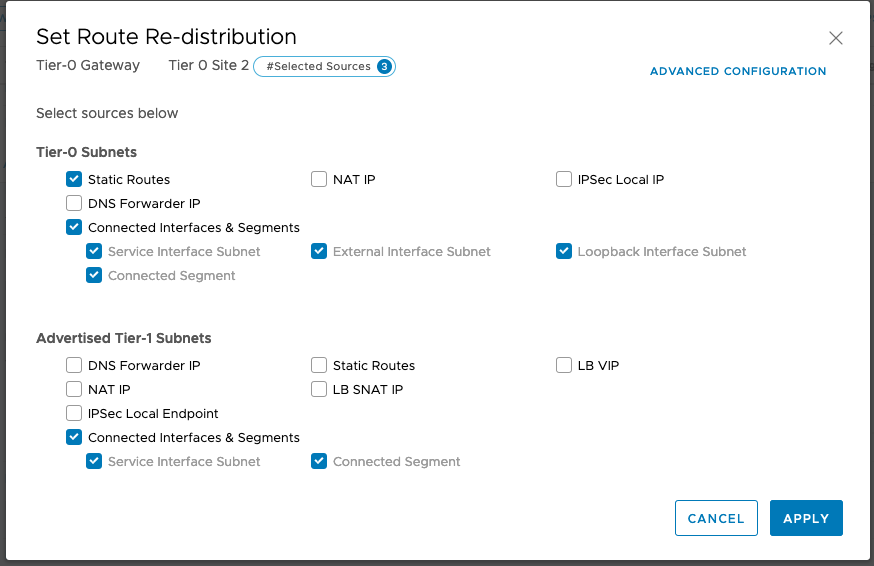This screenshot has height=566, width=874.
Task: Toggle Tier-0 Connected Interfaces & Segments
Action: tap(74, 228)
